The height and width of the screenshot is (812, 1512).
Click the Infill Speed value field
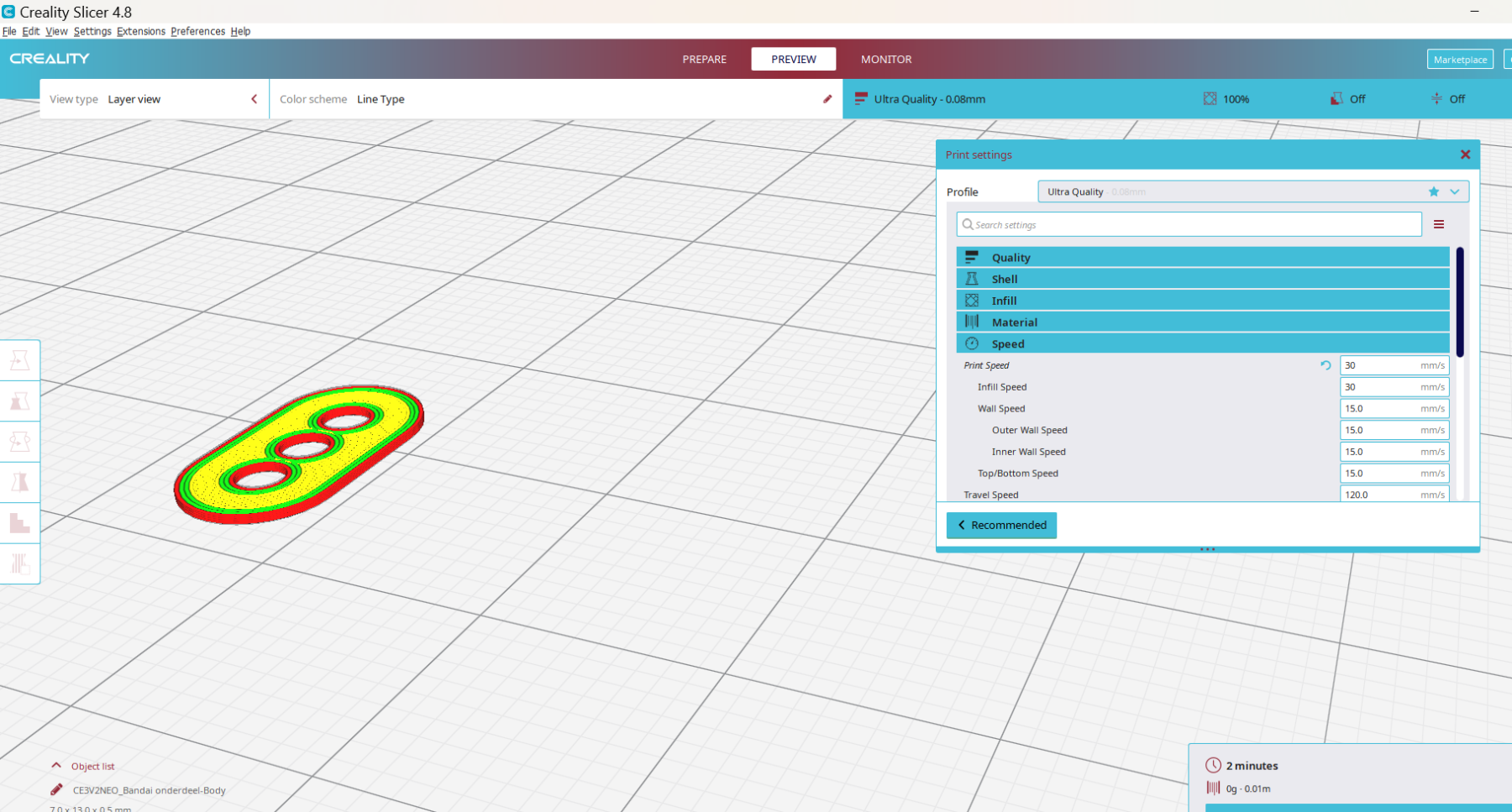point(1394,387)
